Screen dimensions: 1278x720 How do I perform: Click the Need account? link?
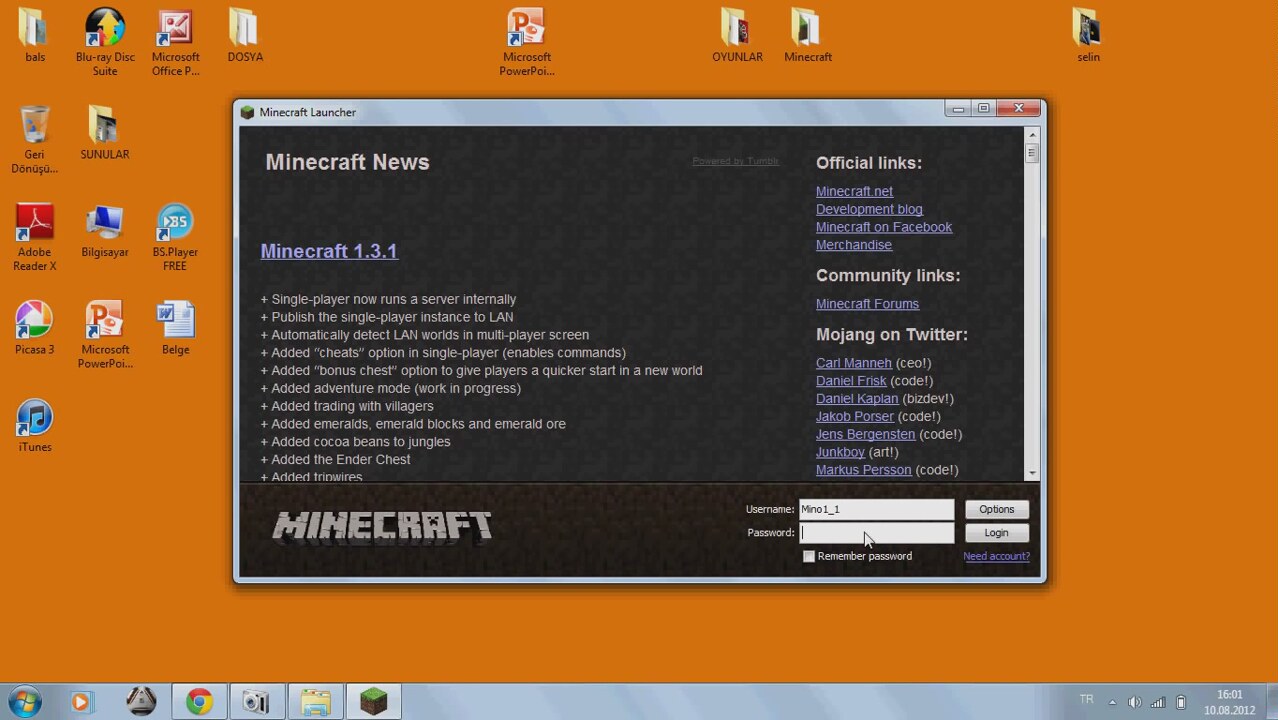coord(996,556)
